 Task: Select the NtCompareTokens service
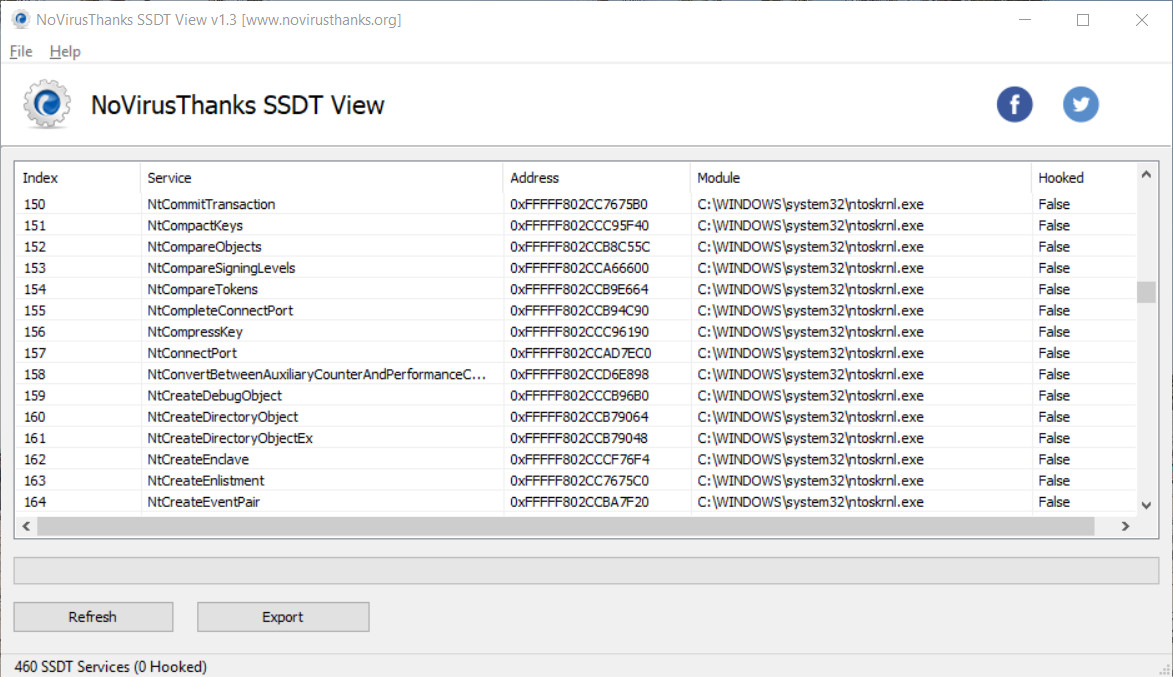(x=202, y=290)
